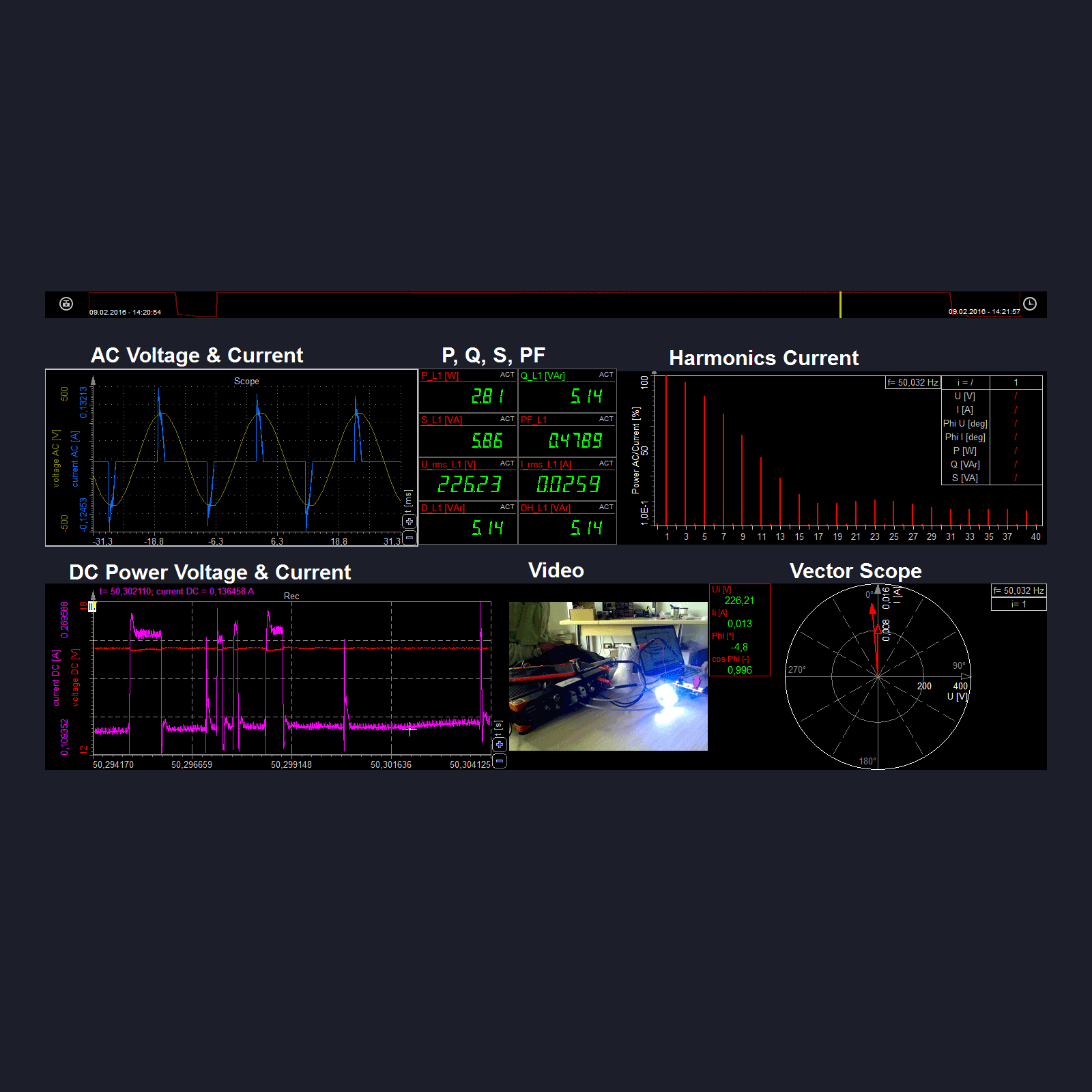
Task: Click the Power AC/Current [%] axis label
Action: 635,450
